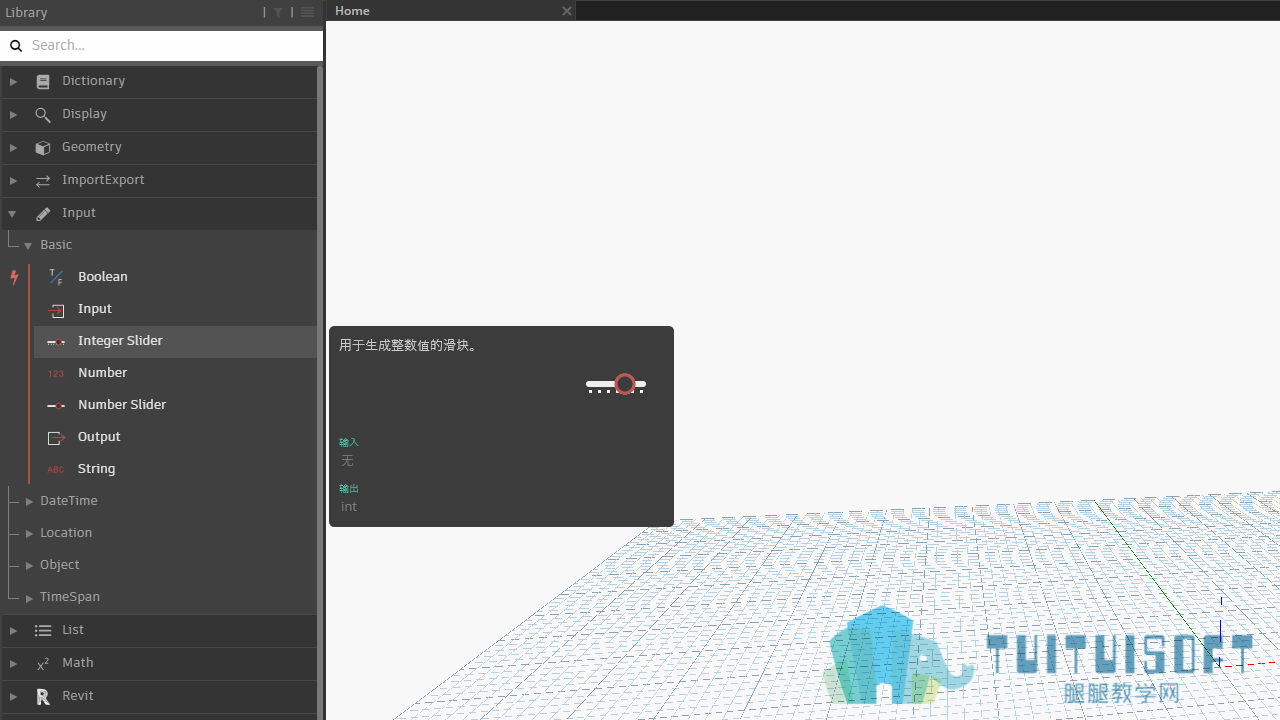Screen dimensions: 1280x720
Task: Click the library Search input field
Action: coord(162,45)
